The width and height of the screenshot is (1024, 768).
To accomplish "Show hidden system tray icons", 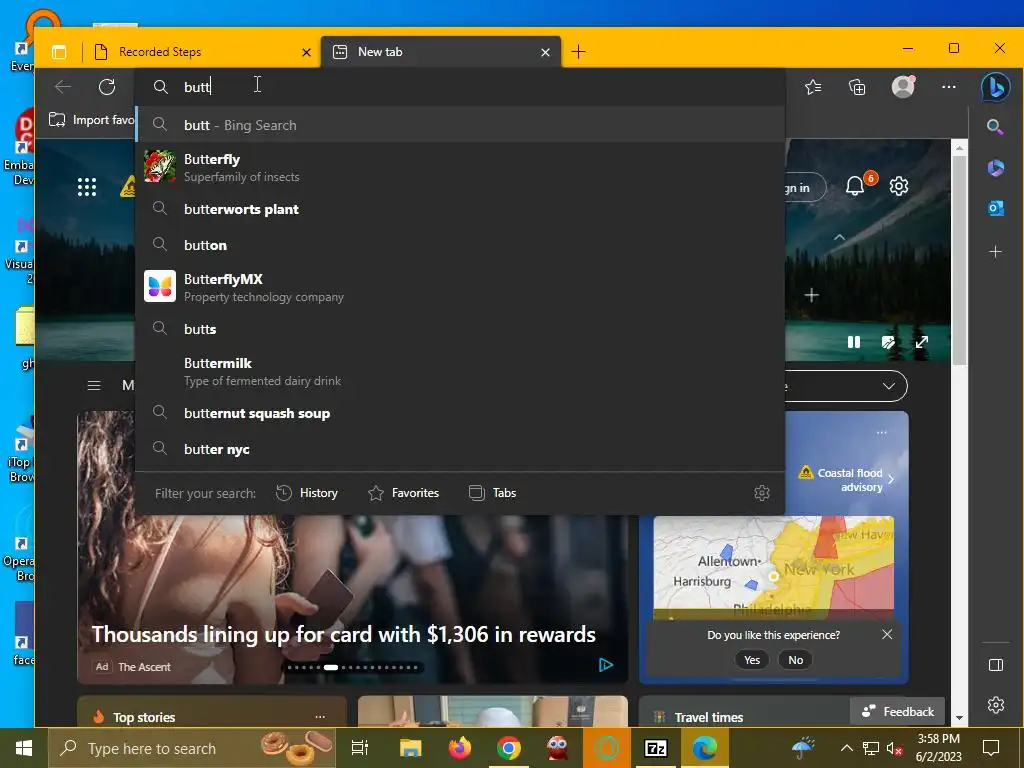I will coord(846,748).
